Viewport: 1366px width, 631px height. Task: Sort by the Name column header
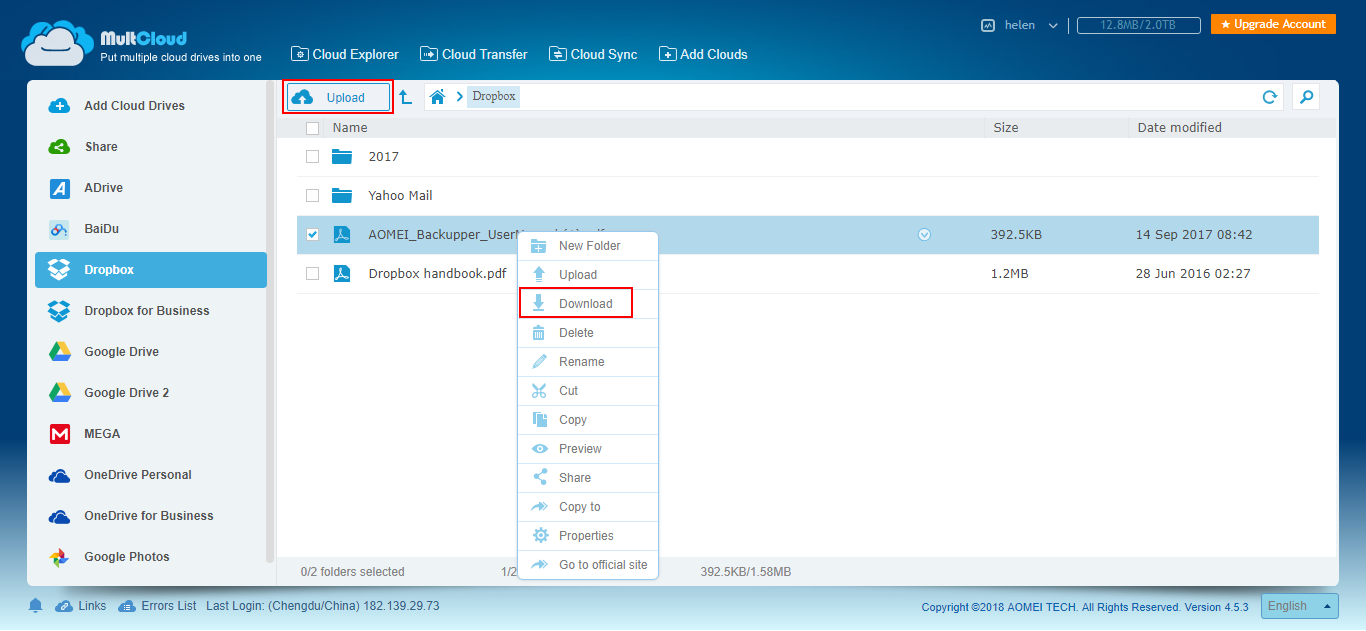(x=350, y=128)
